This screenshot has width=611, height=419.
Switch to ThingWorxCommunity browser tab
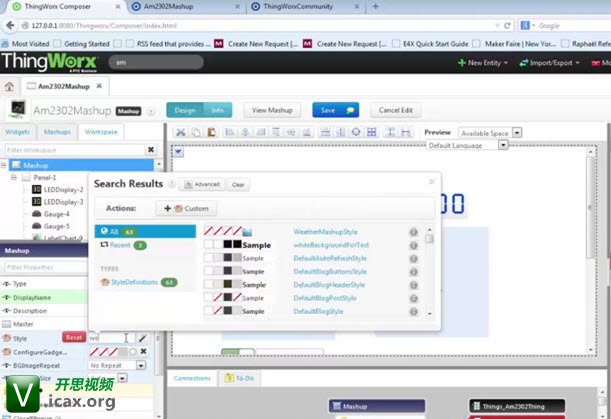coord(298,6)
